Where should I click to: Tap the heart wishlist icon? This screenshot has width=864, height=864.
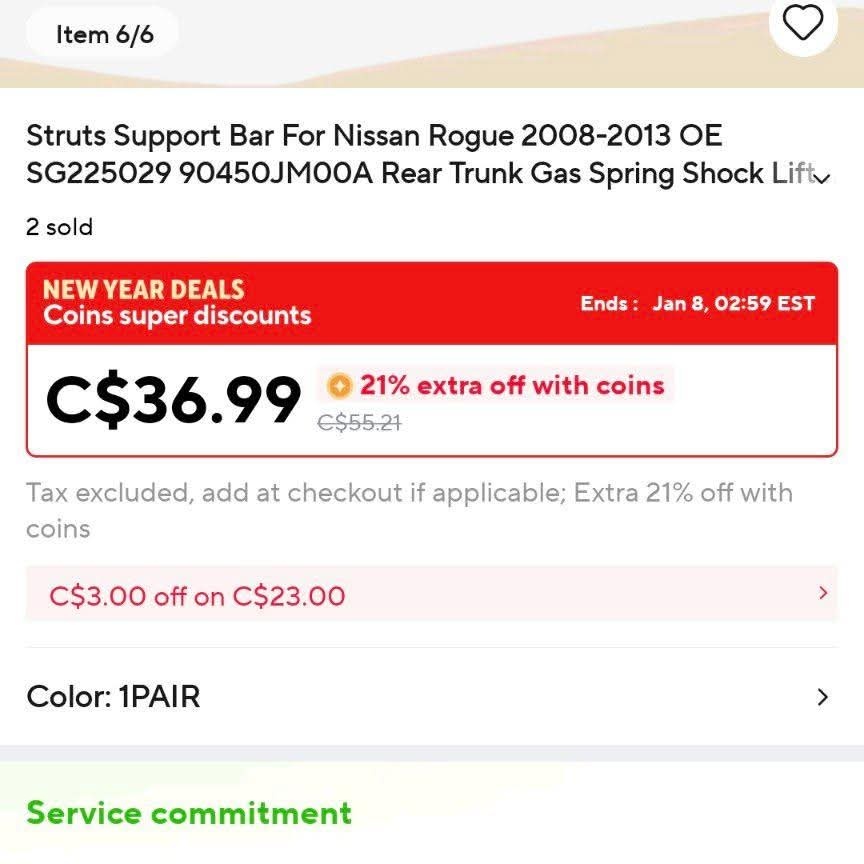coord(803,22)
